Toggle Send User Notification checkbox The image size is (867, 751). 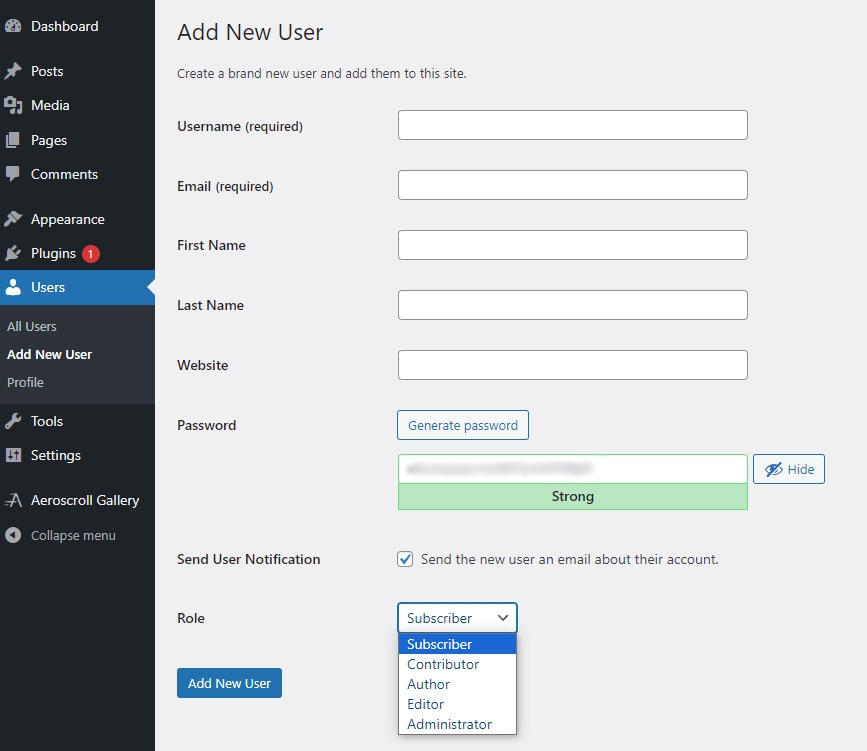[x=405, y=559]
